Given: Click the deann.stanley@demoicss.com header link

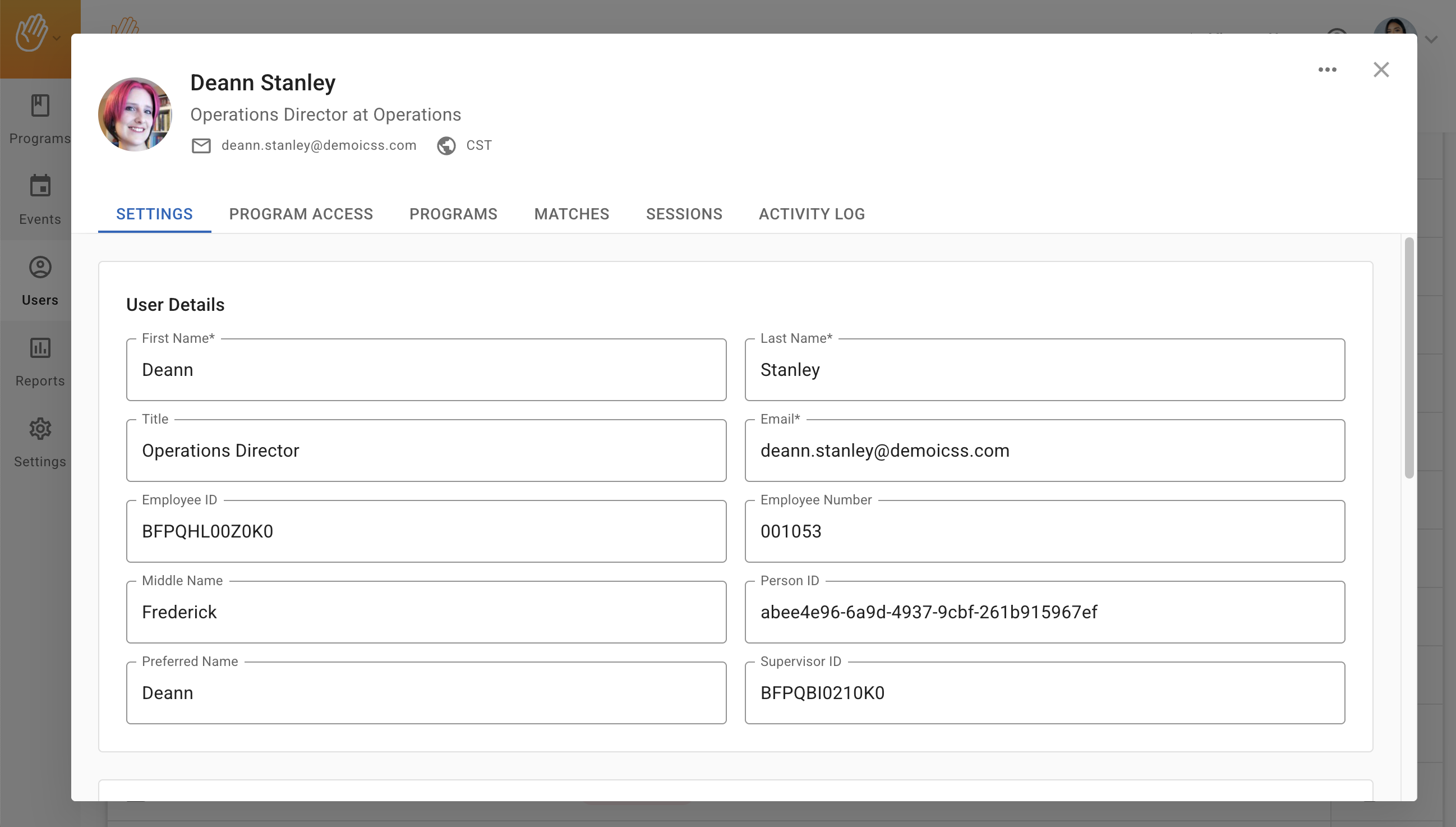Looking at the screenshot, I should pyautogui.click(x=319, y=145).
